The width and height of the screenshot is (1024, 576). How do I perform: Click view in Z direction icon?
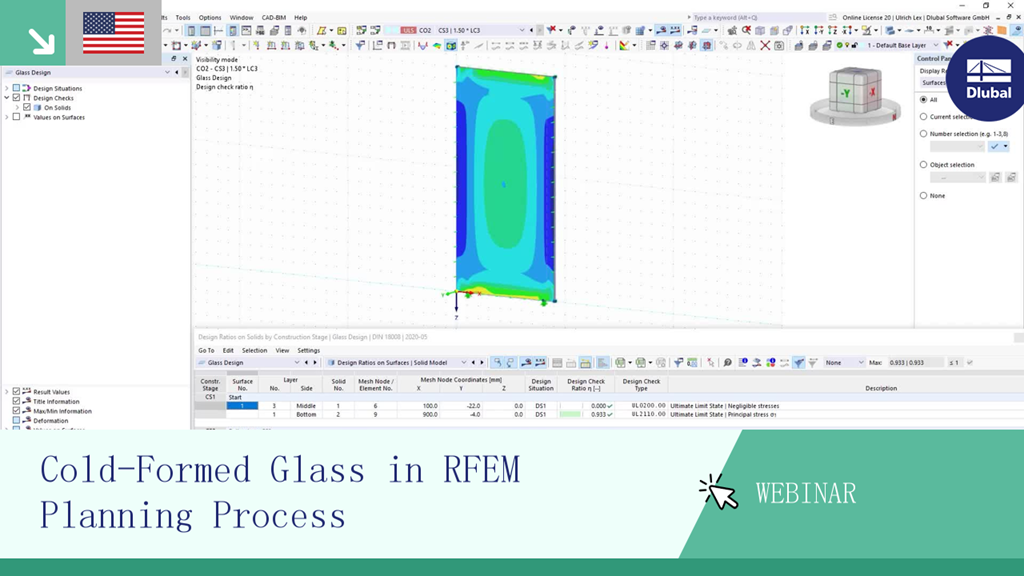point(833,30)
